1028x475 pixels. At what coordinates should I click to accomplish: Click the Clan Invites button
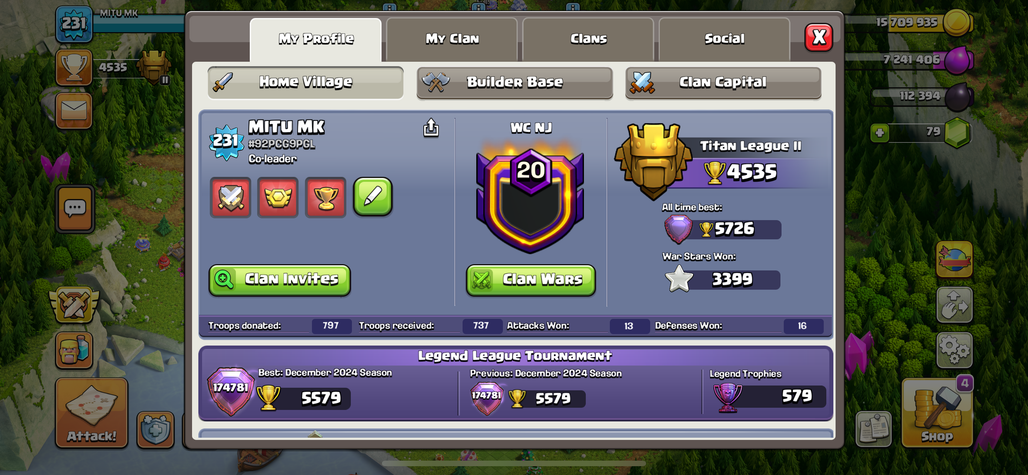pos(280,280)
